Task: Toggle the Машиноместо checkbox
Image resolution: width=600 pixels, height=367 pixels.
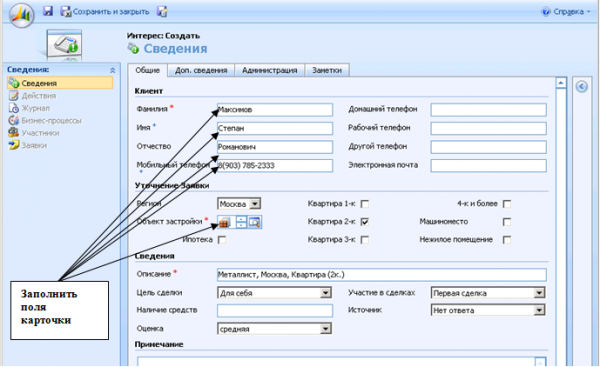Action: pyautogui.click(x=507, y=222)
